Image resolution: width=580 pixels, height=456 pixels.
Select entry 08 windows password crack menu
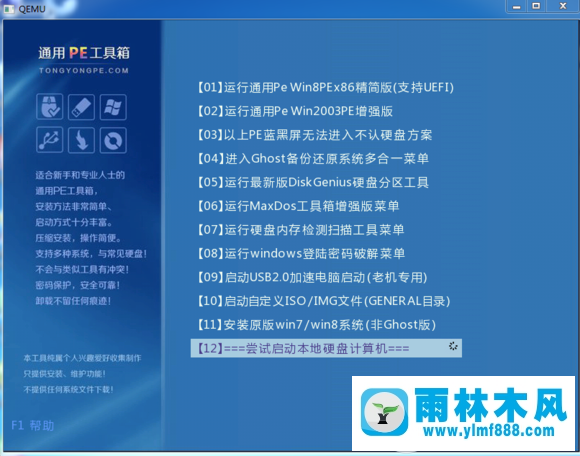pyautogui.click(x=301, y=253)
